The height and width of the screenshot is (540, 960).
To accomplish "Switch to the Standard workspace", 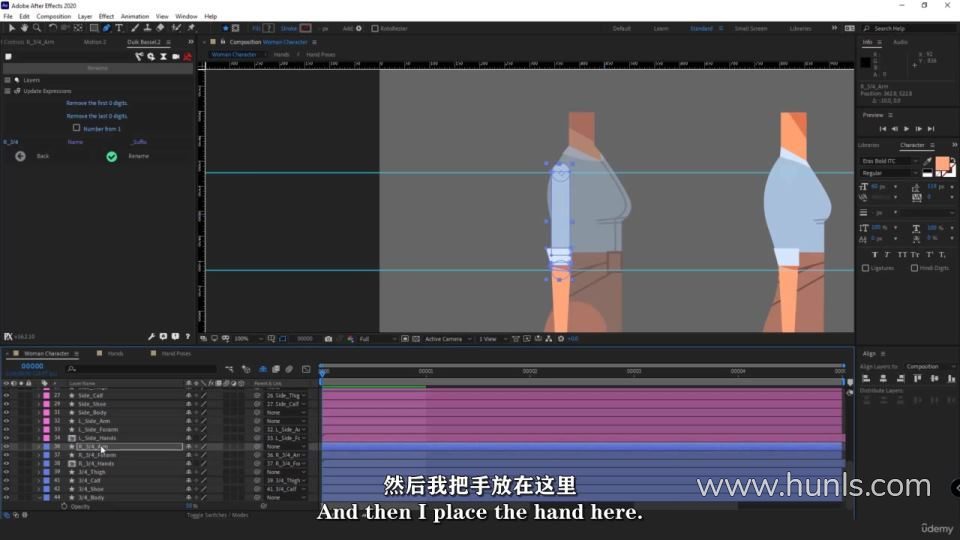I will pyautogui.click(x=701, y=28).
